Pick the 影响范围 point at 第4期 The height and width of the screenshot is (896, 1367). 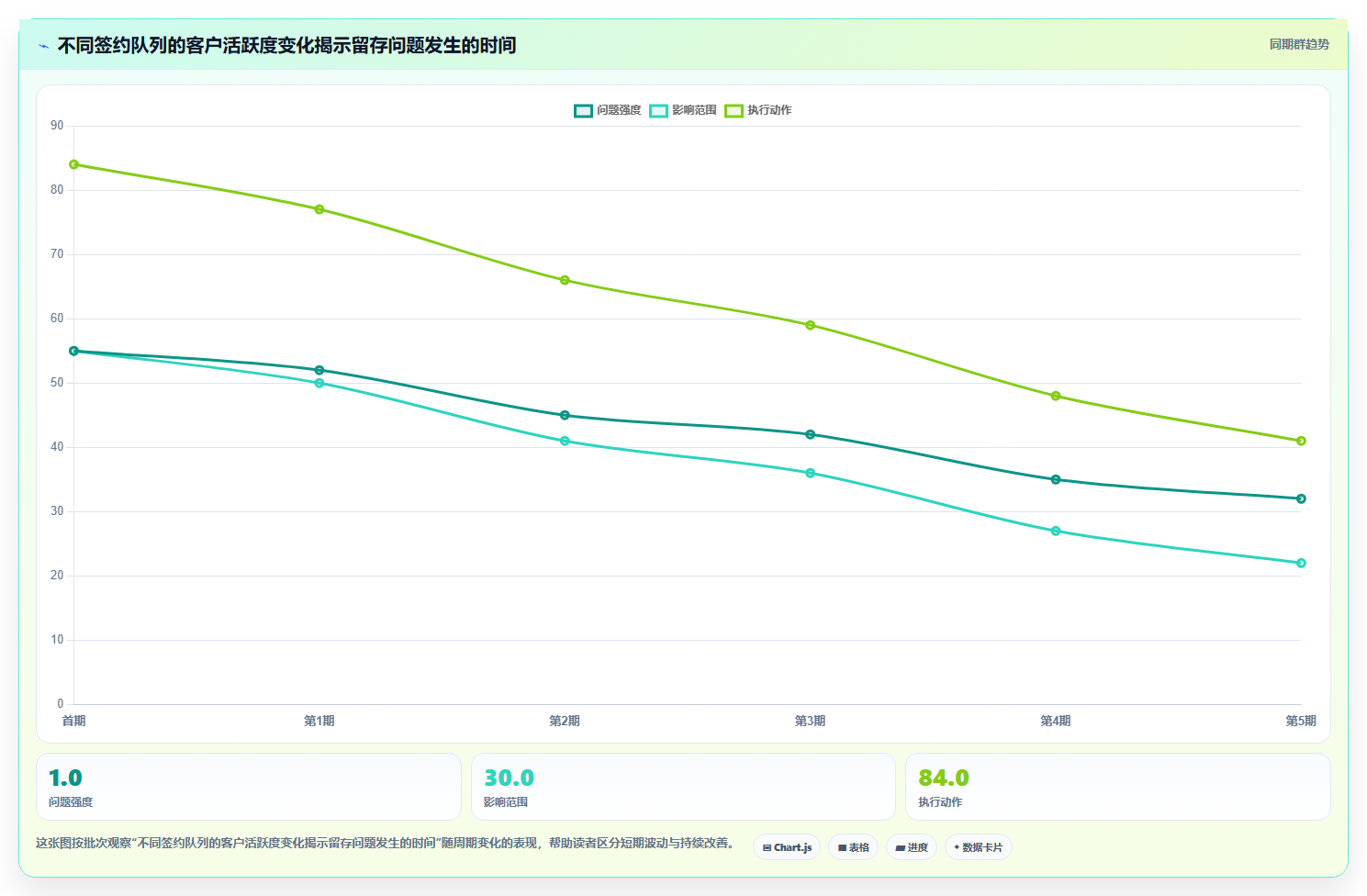tap(1056, 531)
